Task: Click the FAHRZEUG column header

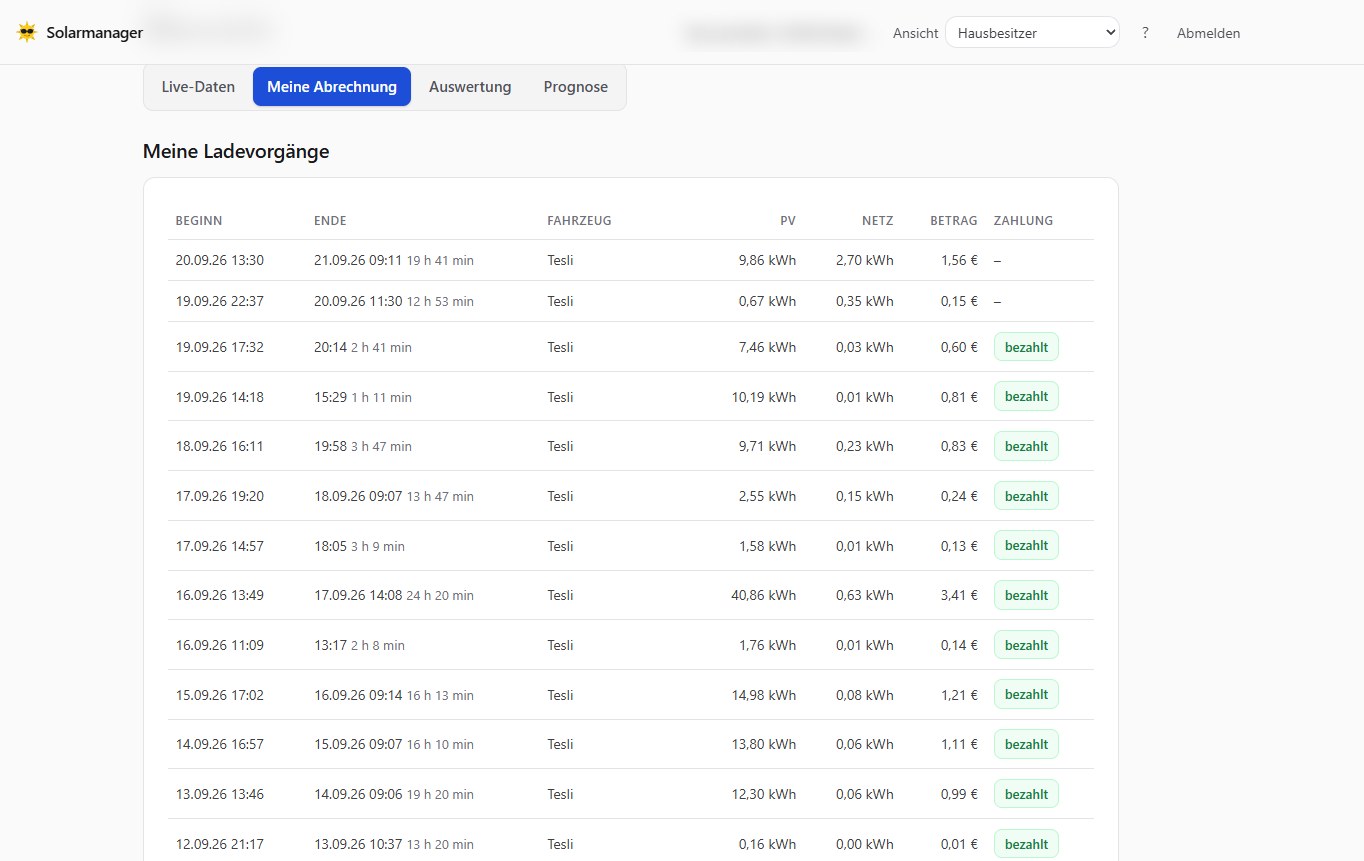Action: pos(579,221)
